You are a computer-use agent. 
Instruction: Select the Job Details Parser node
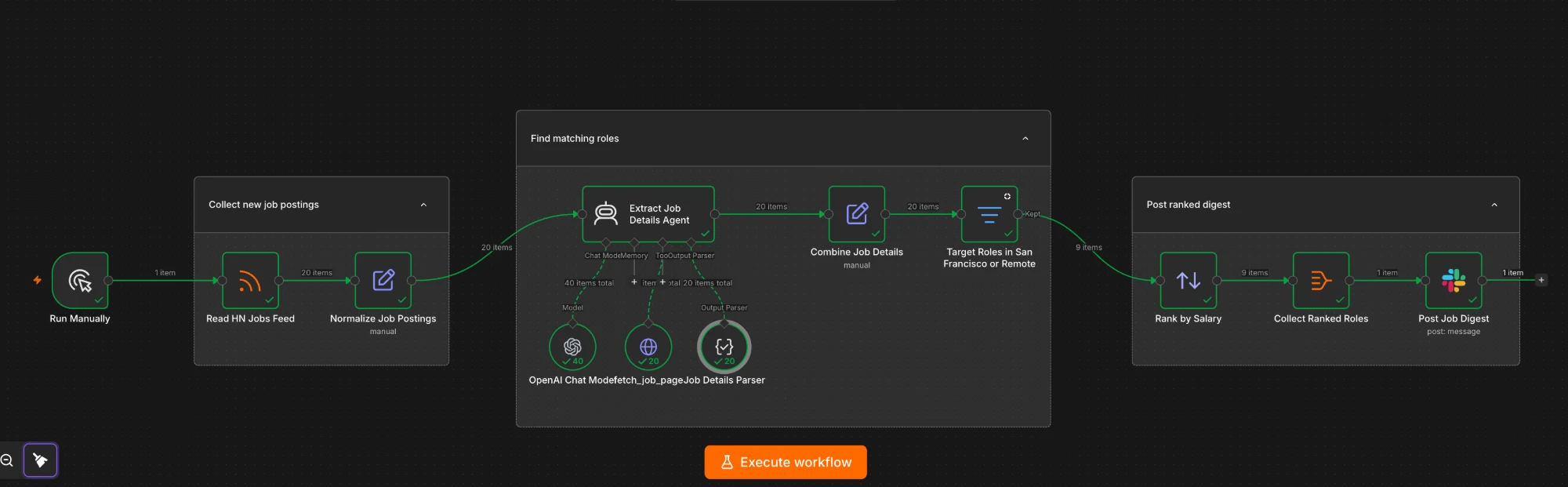point(724,347)
